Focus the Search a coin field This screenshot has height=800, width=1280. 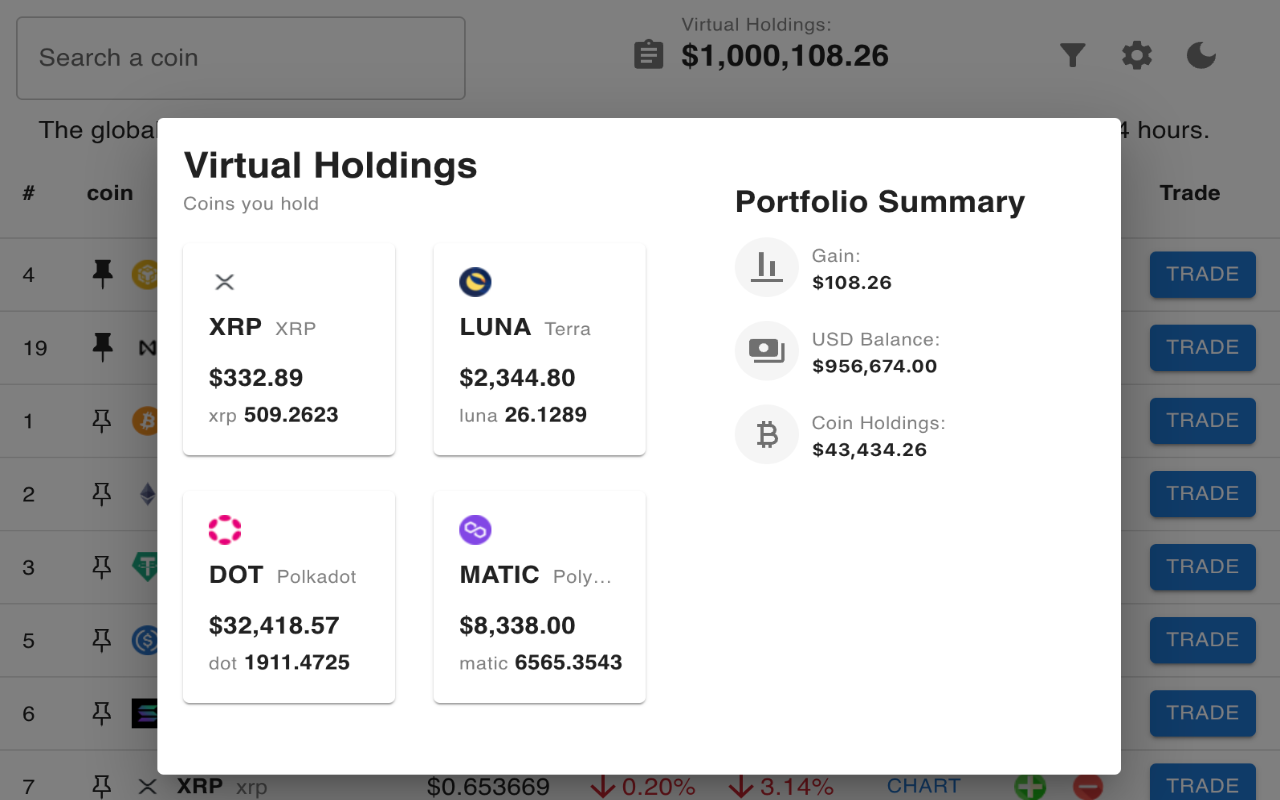pyautogui.click(x=241, y=58)
